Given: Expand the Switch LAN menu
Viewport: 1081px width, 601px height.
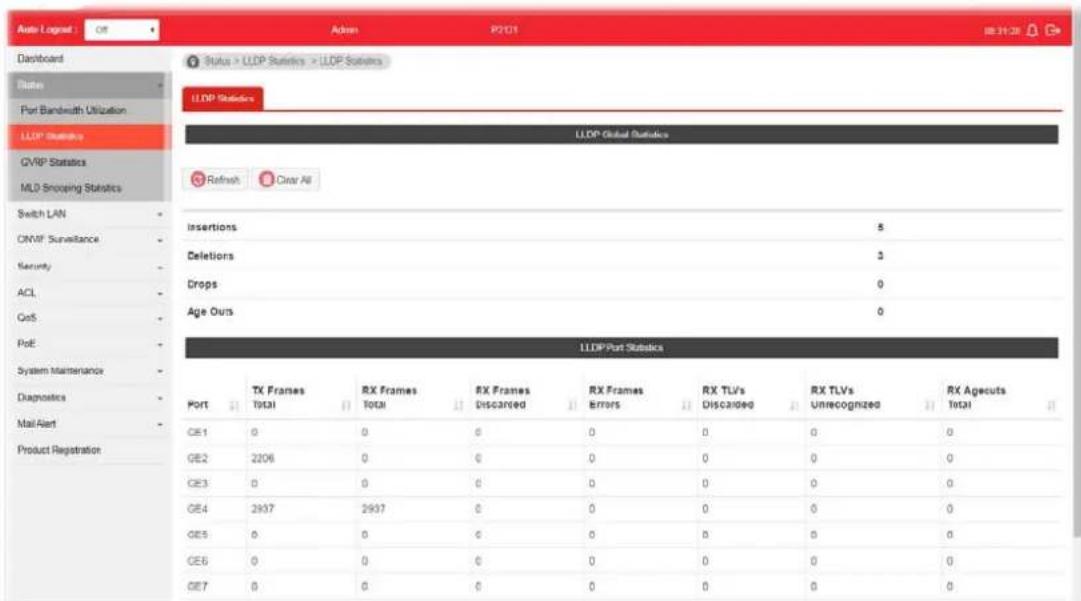Looking at the screenshot, I should tap(90, 214).
